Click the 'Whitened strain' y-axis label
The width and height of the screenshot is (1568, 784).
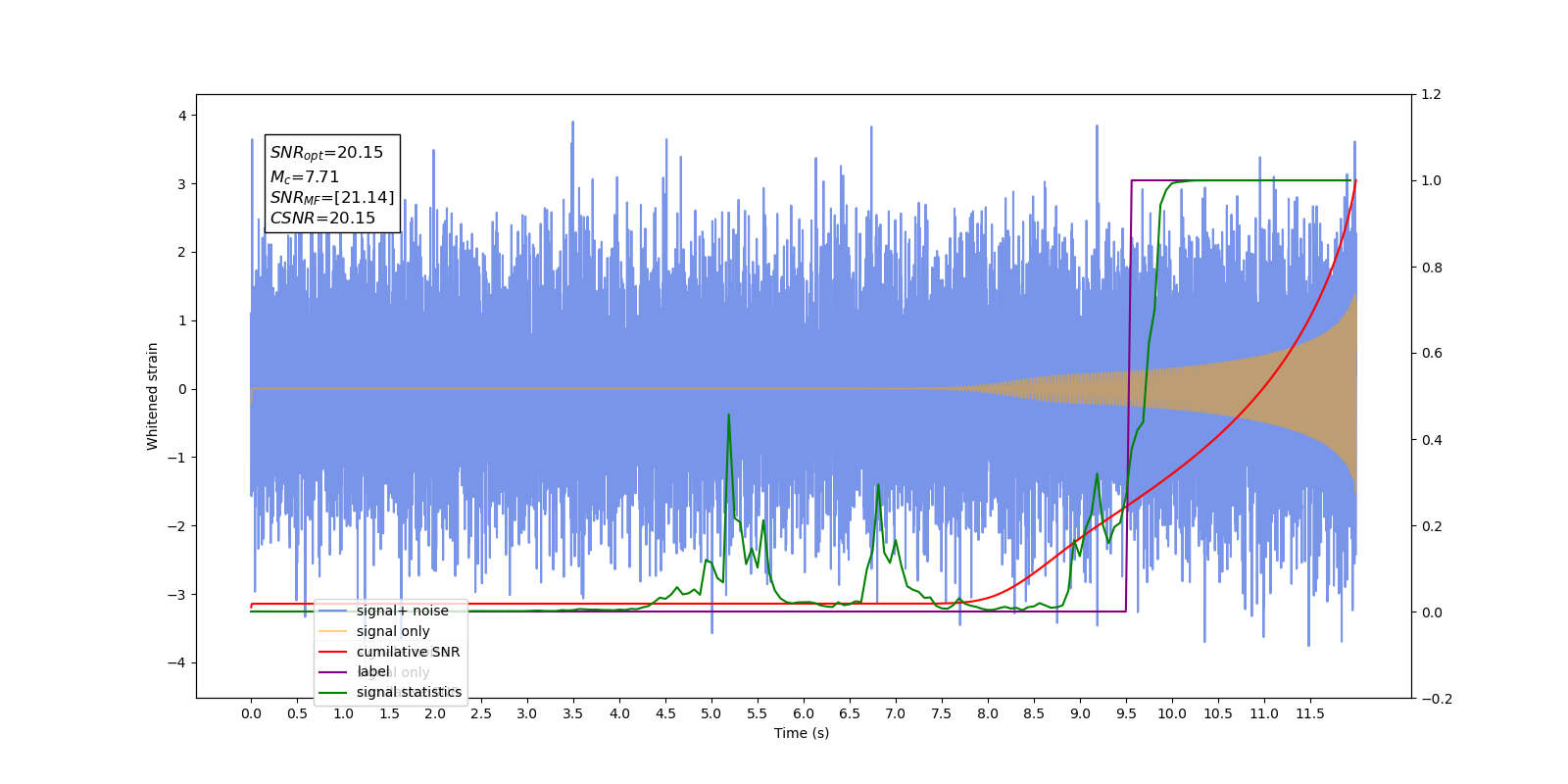(152, 396)
